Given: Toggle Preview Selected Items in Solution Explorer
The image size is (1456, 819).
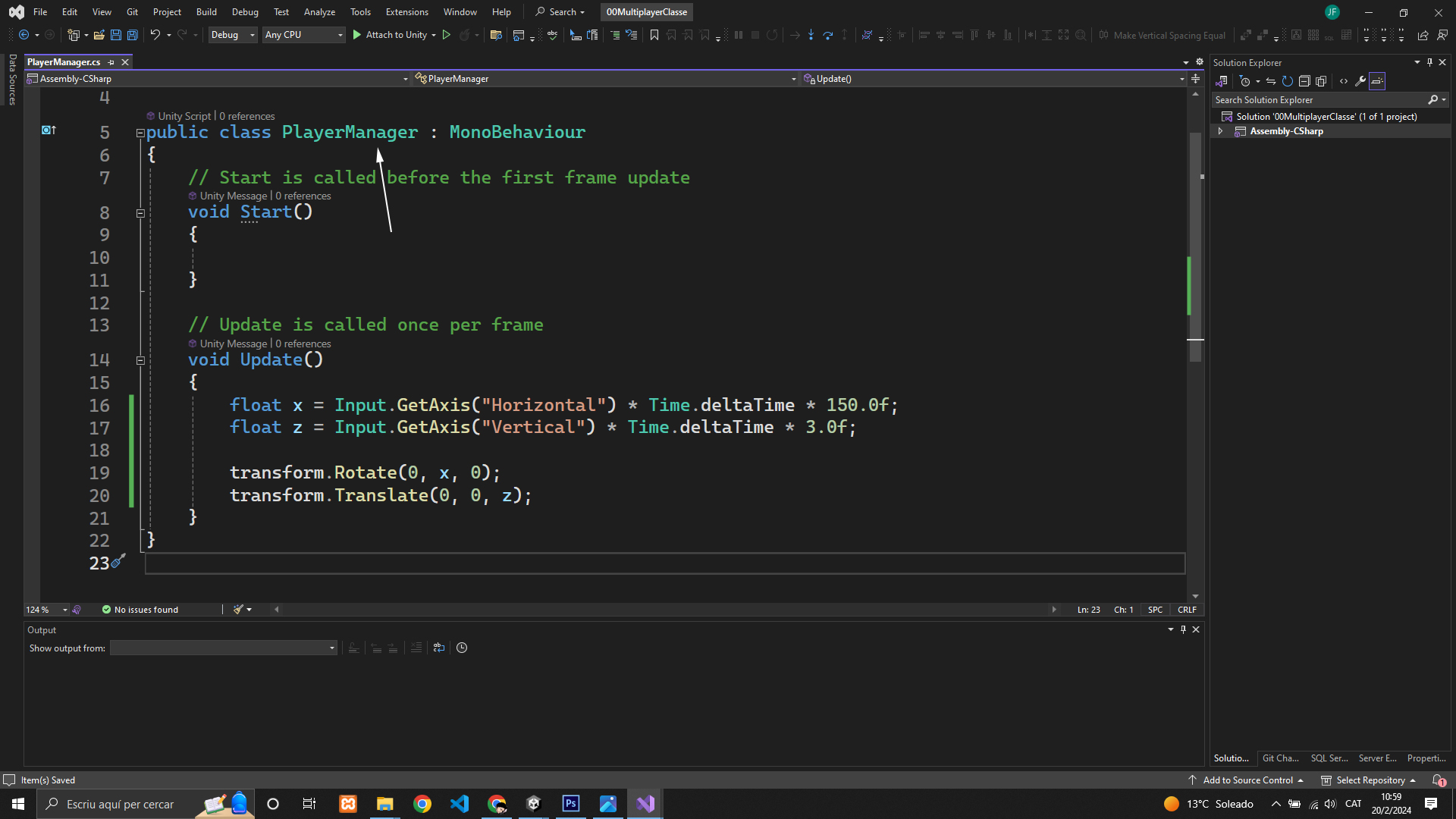Looking at the screenshot, I should 1377,81.
